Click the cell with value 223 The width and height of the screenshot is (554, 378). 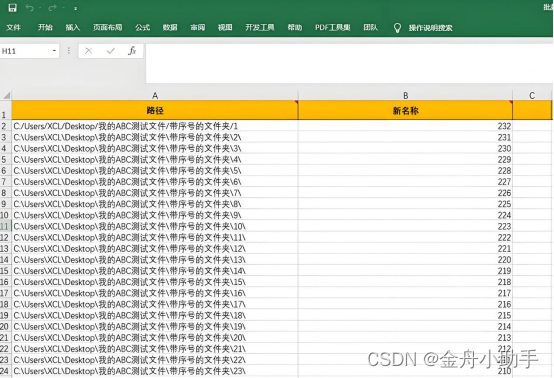(x=405, y=226)
